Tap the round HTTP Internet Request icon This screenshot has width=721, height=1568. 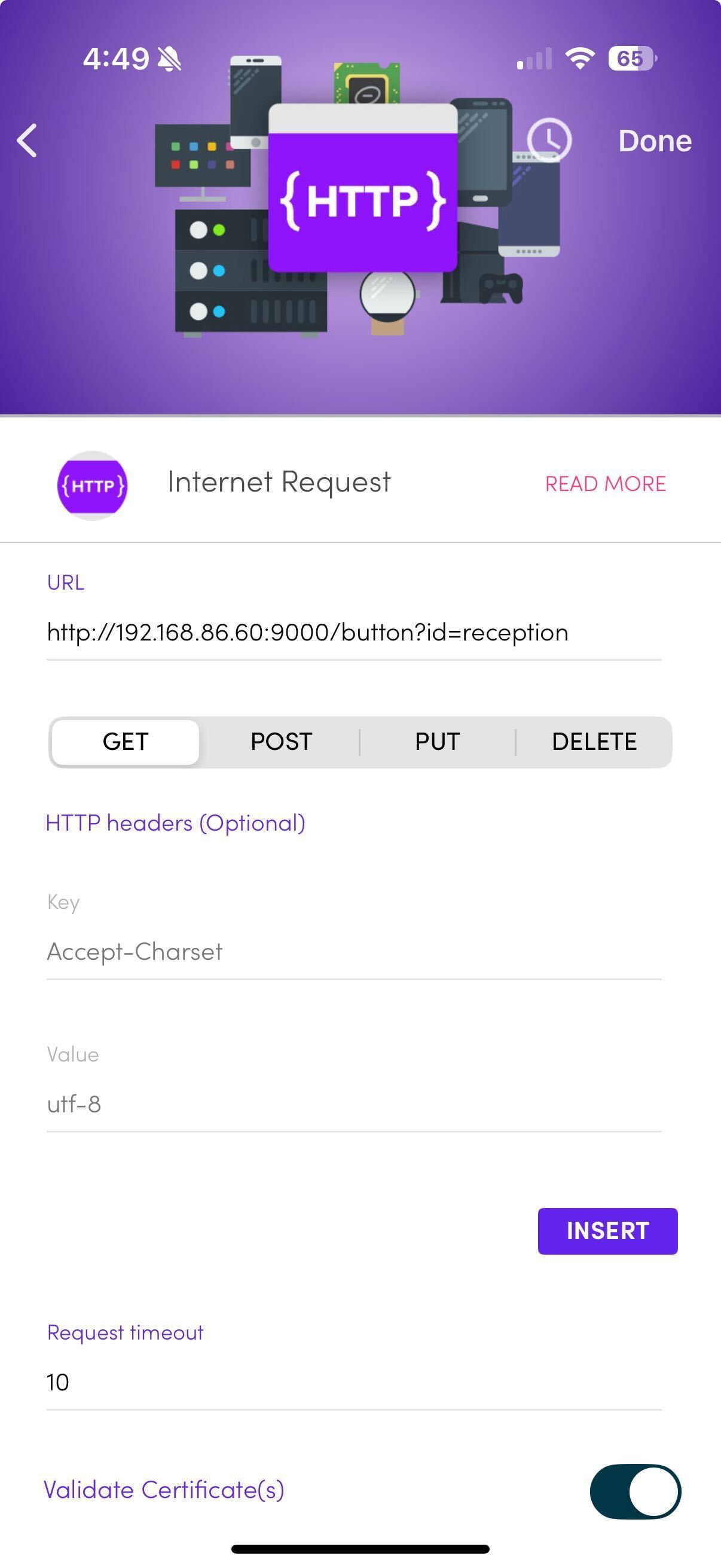click(93, 485)
